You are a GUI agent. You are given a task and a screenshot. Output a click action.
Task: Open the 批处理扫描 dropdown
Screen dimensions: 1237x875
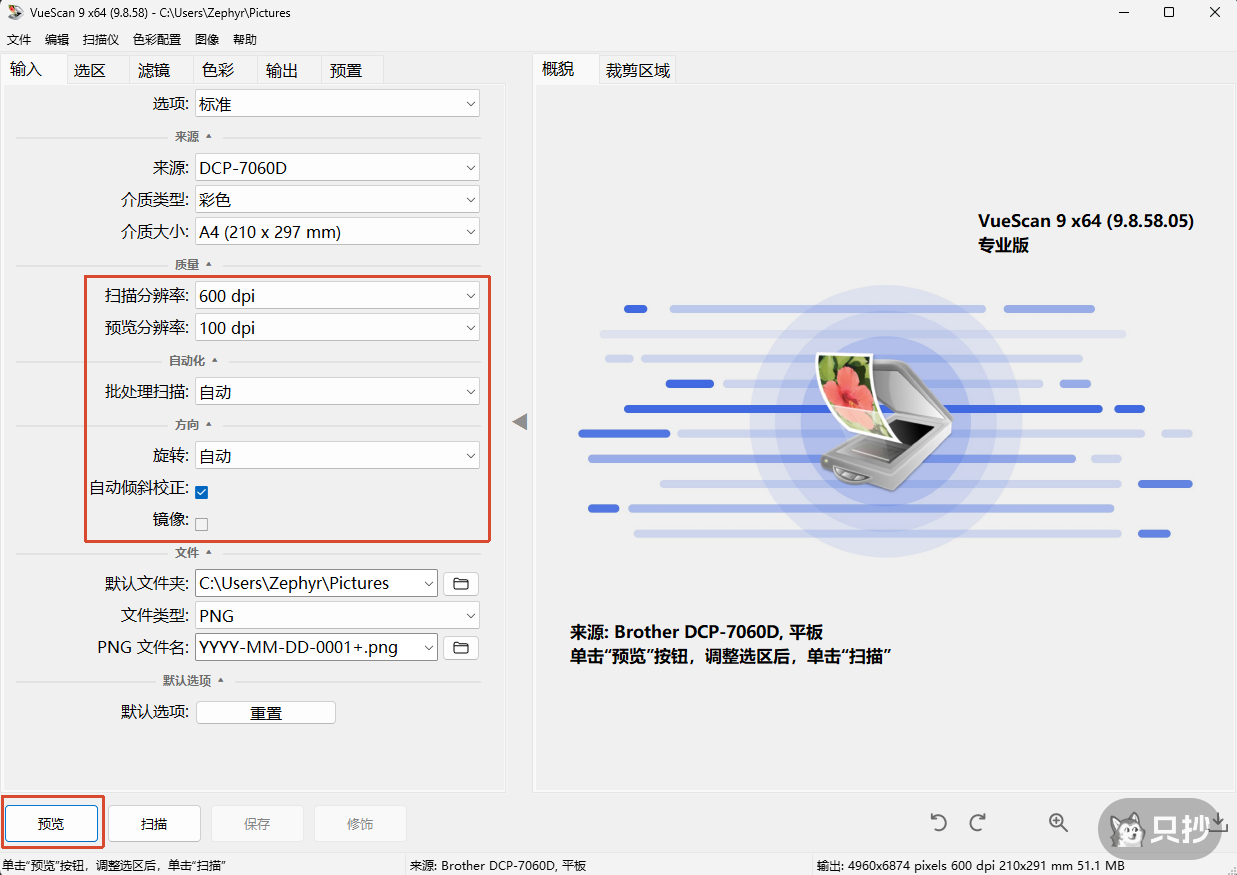(x=337, y=392)
